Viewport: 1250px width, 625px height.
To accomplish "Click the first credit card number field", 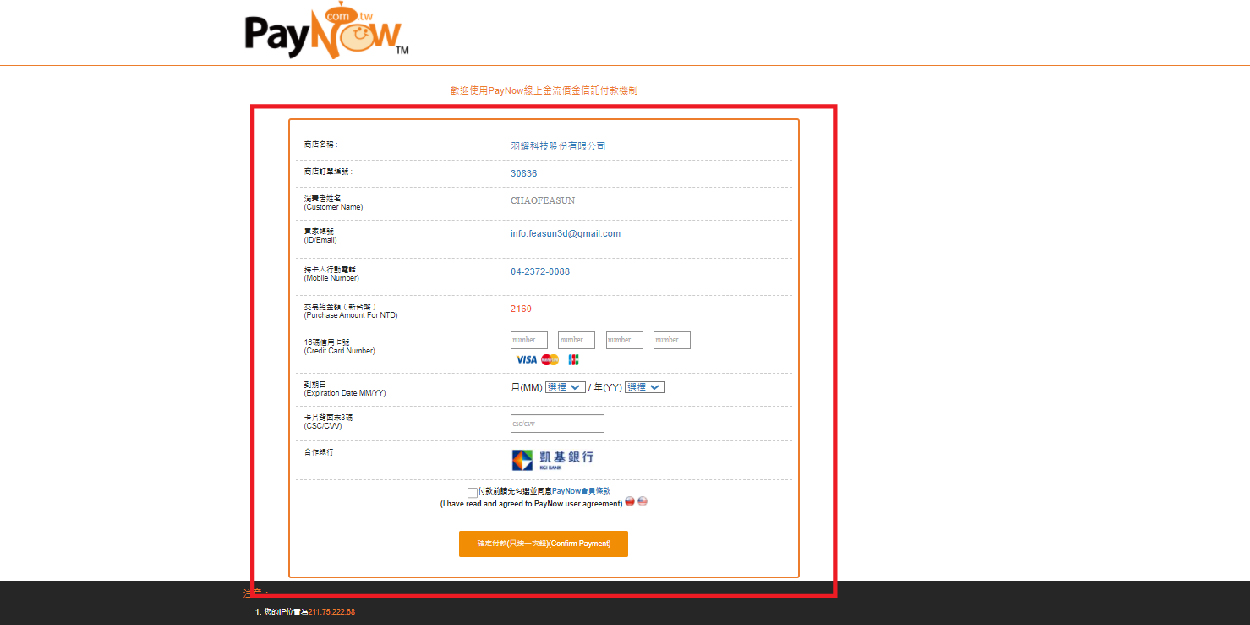I will 529,340.
